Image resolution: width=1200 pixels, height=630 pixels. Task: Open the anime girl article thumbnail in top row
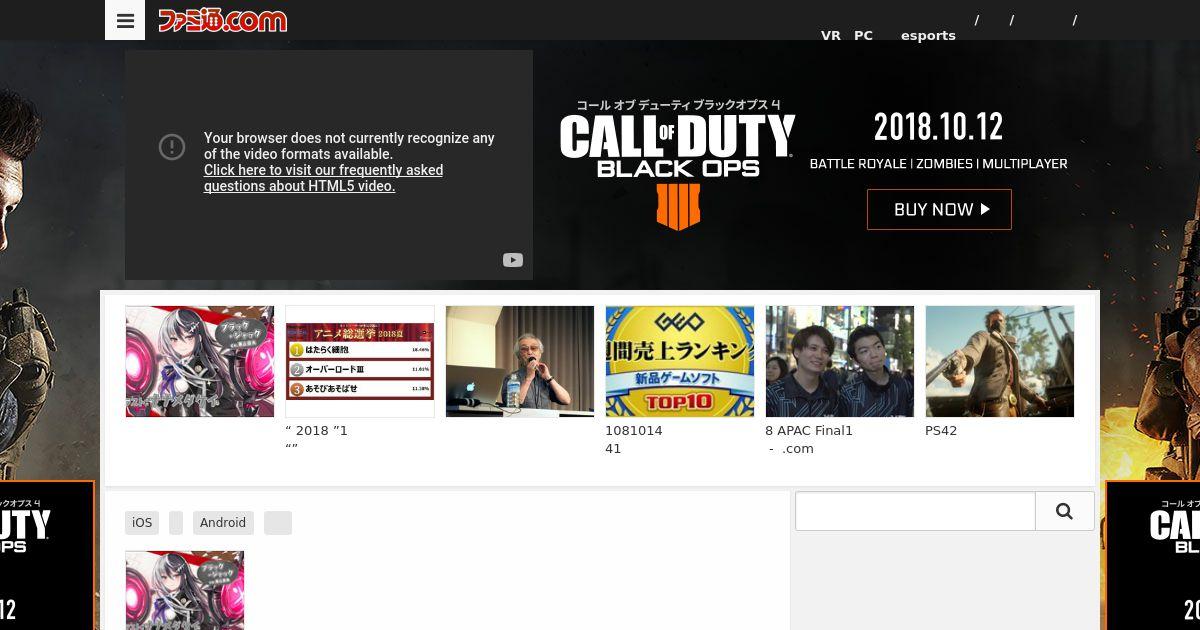[200, 361]
